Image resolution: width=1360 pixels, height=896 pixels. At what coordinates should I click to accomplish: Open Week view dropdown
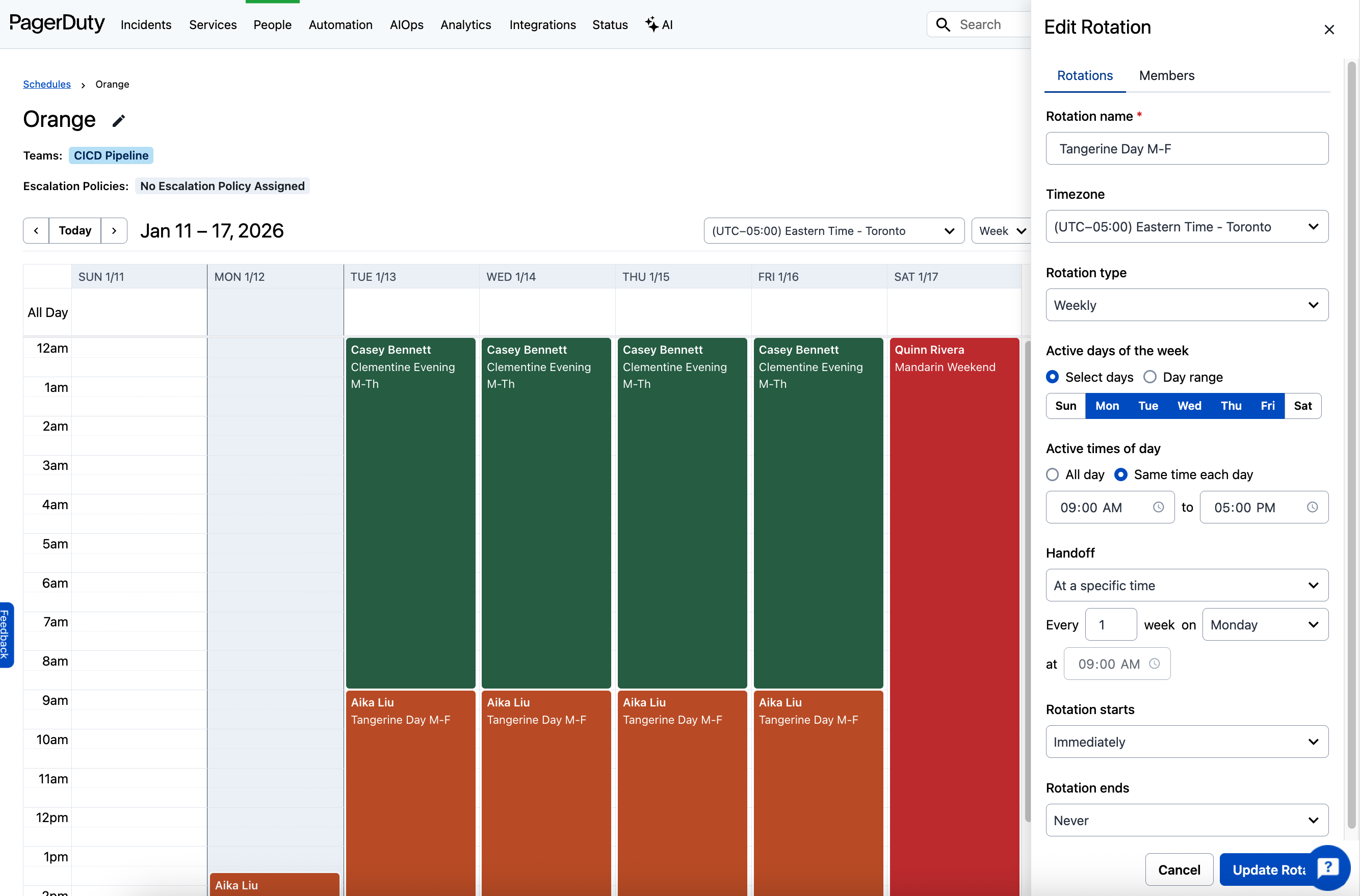click(1002, 231)
